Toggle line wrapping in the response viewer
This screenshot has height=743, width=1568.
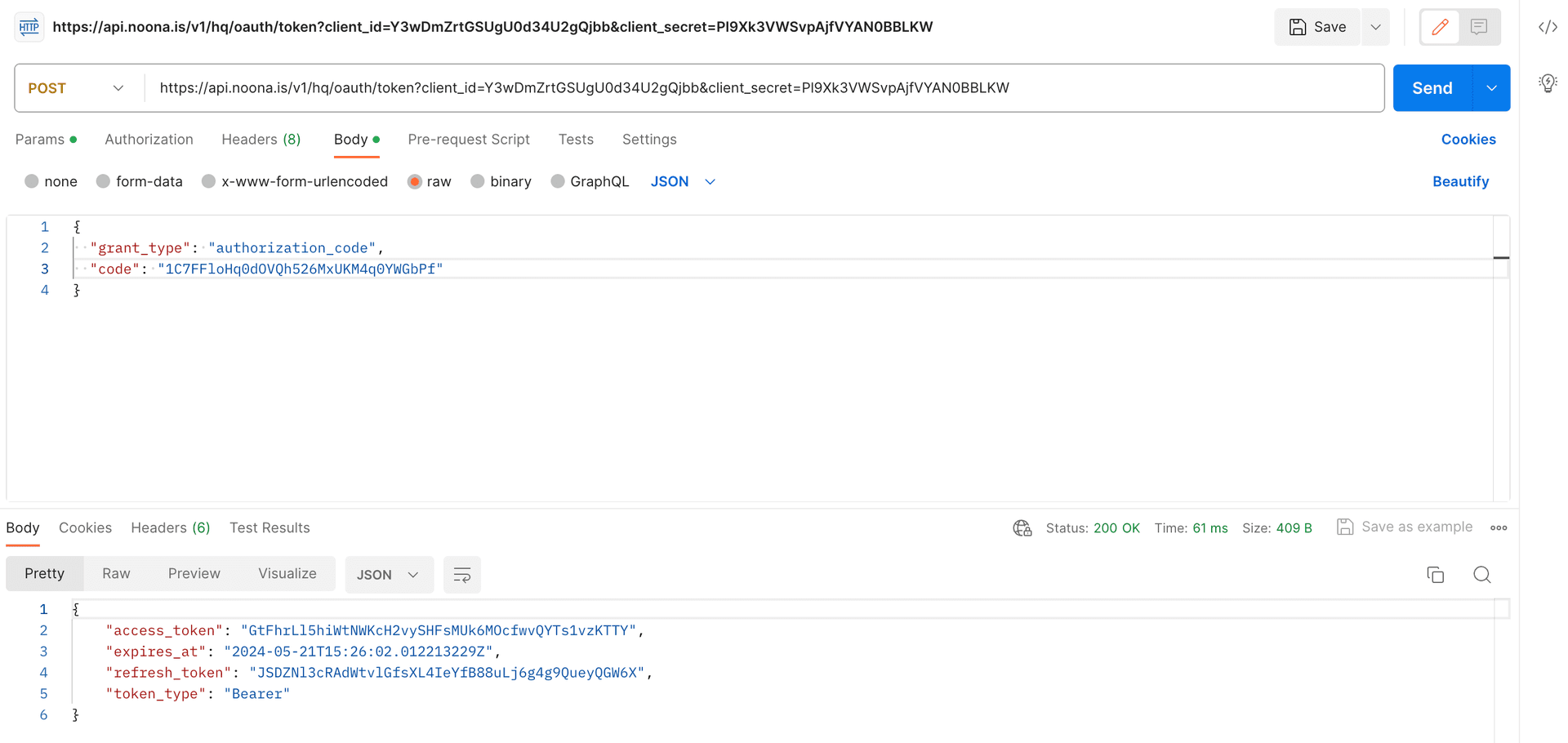(x=462, y=574)
